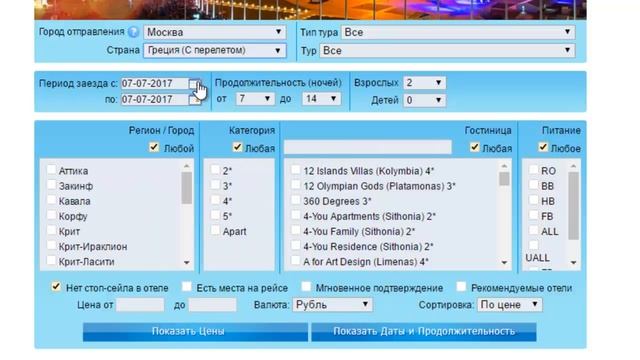Check the 4* category checkbox
The image size is (640, 360).
tap(215, 200)
